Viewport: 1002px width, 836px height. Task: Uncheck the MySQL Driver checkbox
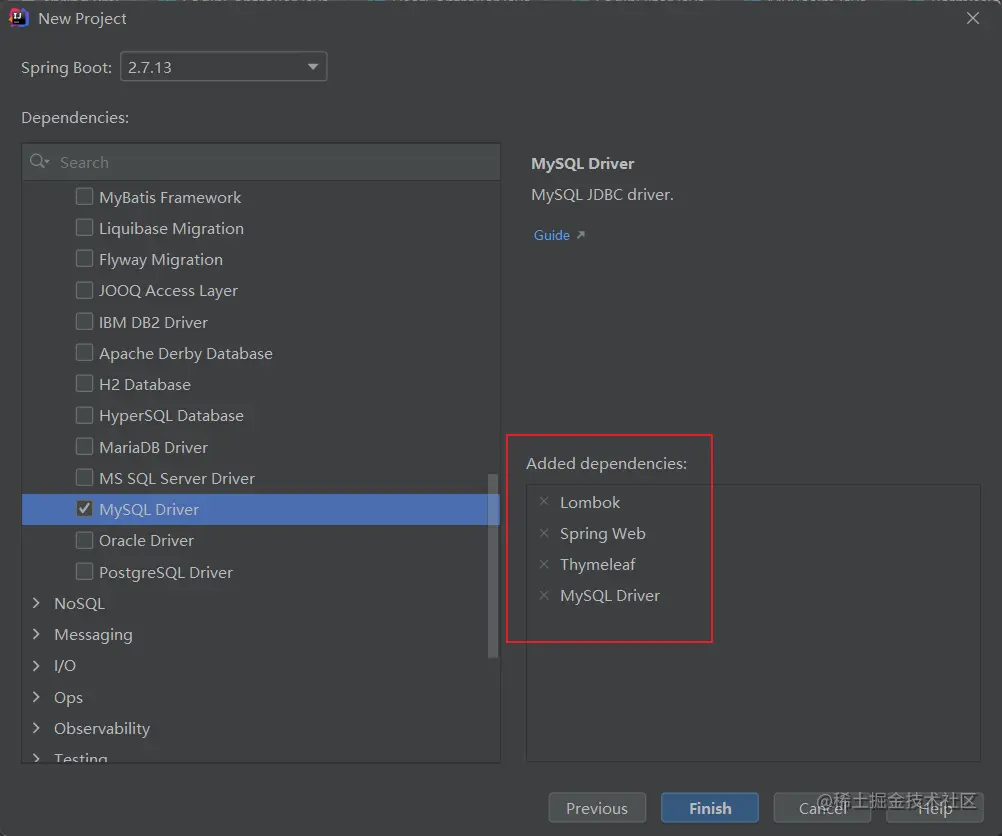tap(84, 509)
